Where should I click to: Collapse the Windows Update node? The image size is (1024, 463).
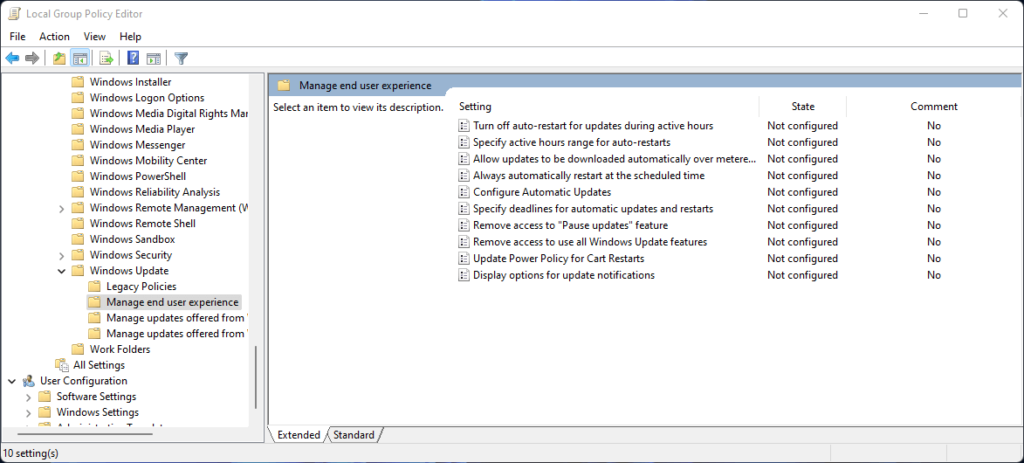(61, 271)
